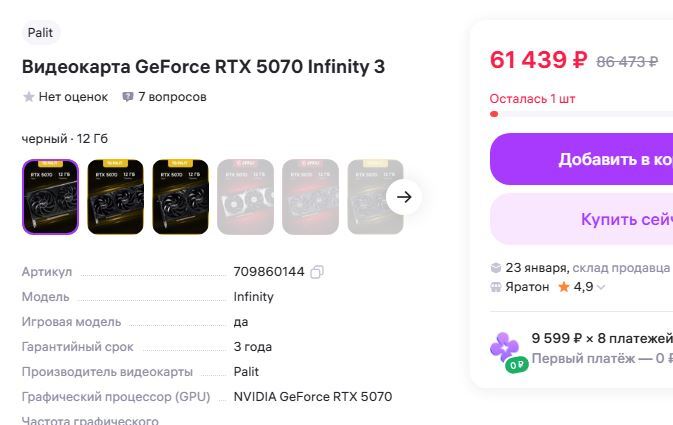This screenshot has width=673, height=425.
Task: Select the third product thumbnail
Action: click(180, 197)
